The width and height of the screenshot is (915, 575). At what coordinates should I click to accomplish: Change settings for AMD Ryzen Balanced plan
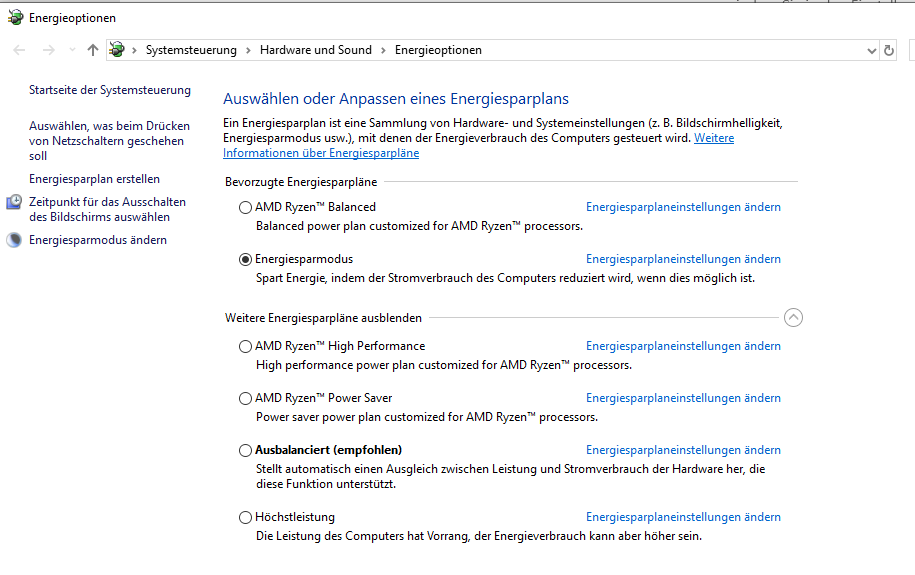683,207
